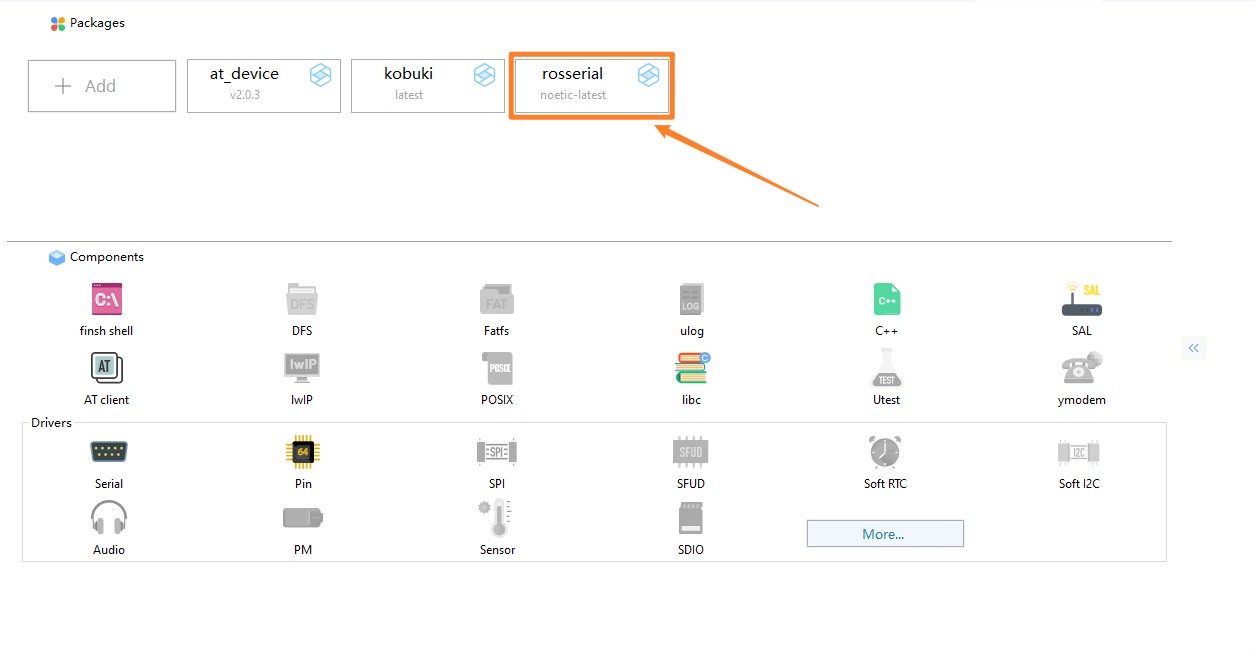Click the "finsh shell" label

(x=107, y=331)
